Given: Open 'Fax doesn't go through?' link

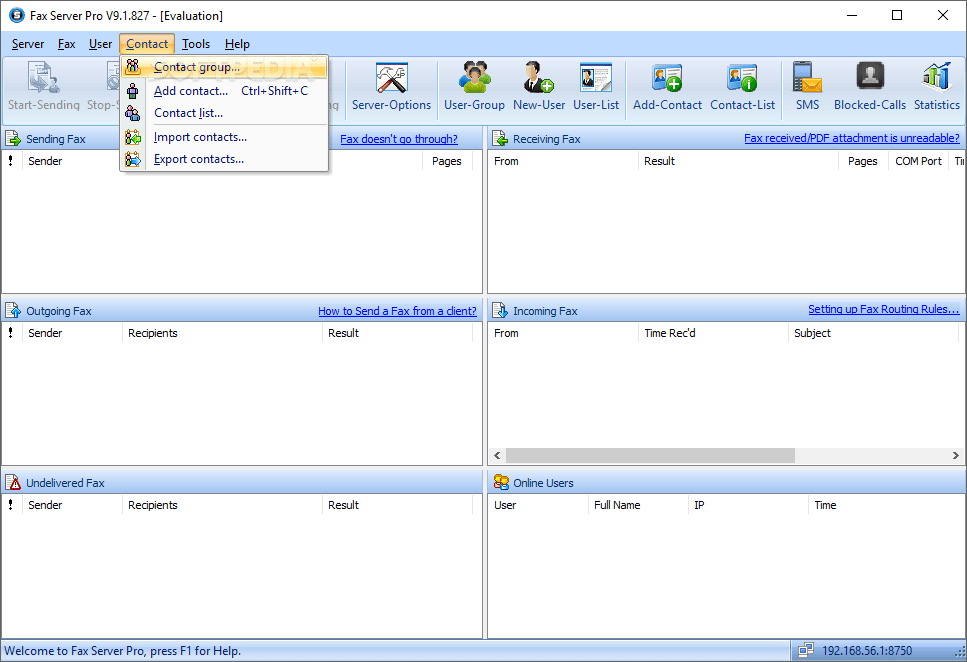Looking at the screenshot, I should tap(399, 139).
